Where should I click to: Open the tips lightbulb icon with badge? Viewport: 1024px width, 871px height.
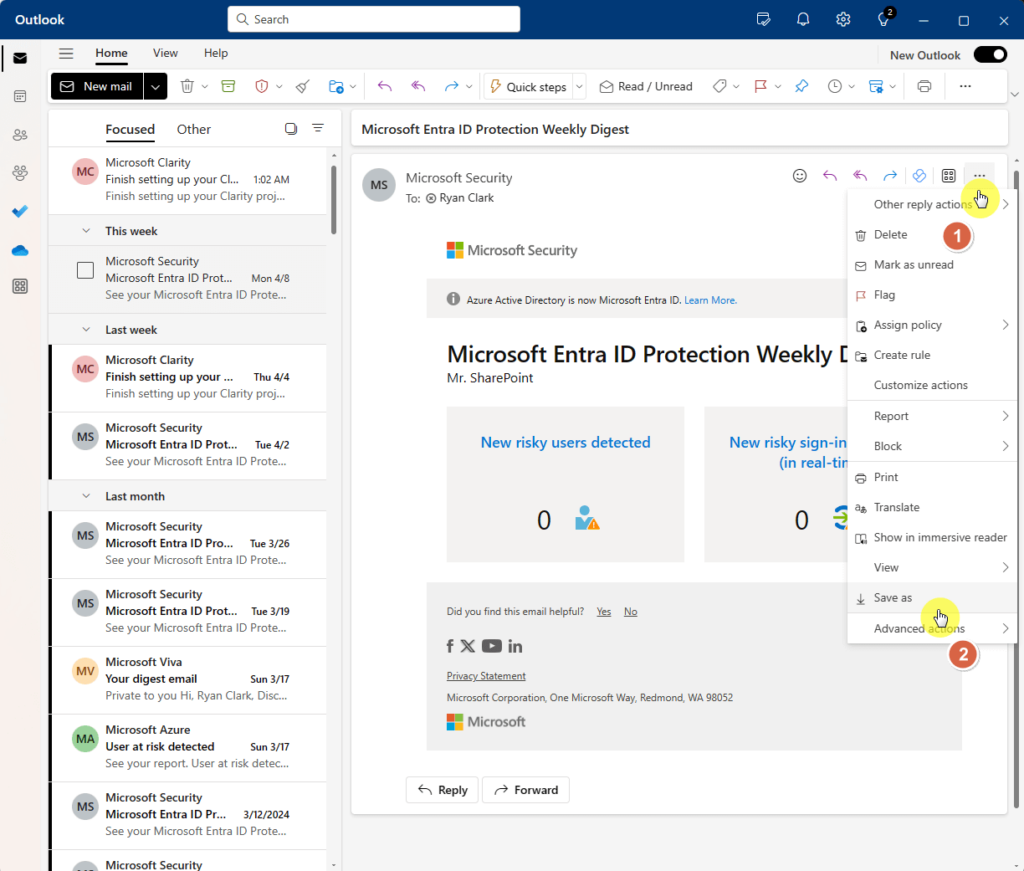click(x=885, y=18)
